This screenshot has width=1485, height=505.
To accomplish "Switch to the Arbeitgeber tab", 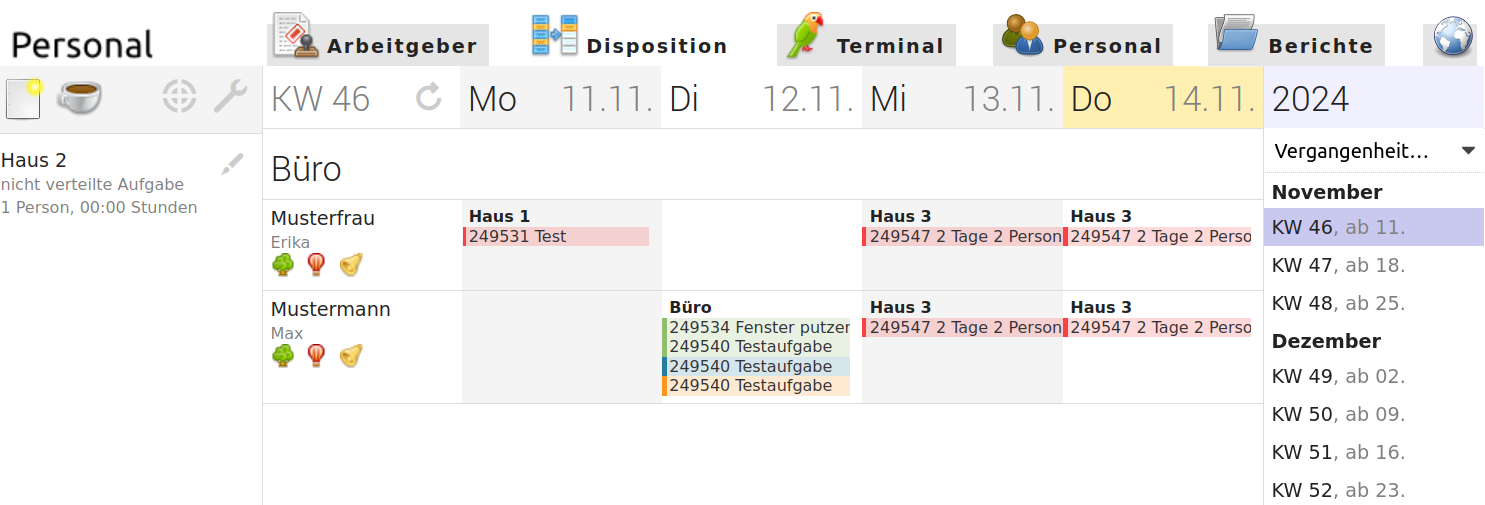I will [x=378, y=42].
